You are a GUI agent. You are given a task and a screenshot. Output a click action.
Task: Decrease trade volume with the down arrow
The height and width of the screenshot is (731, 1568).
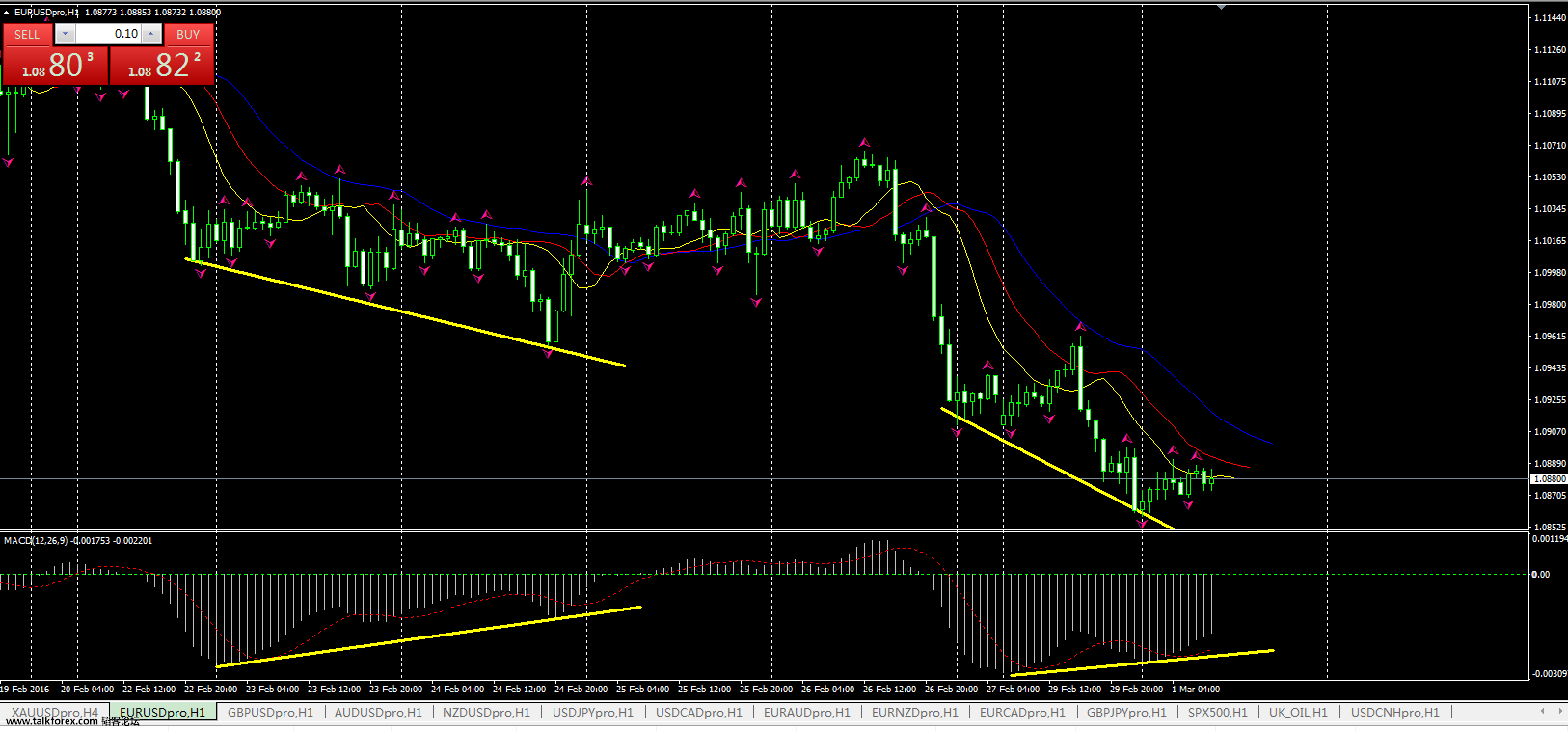coord(65,34)
